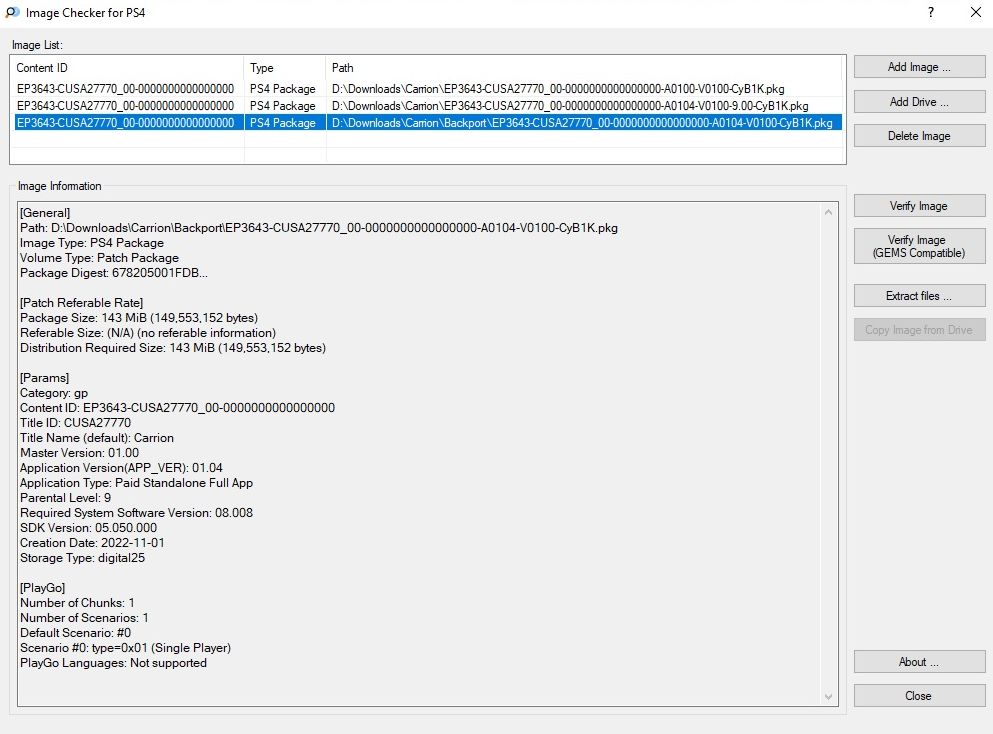Viewport: 993px width, 734px height.
Task: Click the Package Size: 143 MiB line
Action: [139, 318]
